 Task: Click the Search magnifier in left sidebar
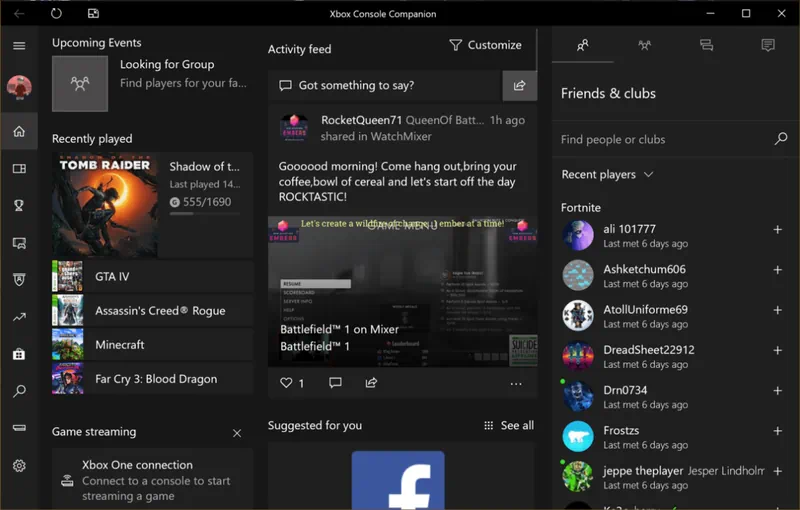(x=19, y=391)
